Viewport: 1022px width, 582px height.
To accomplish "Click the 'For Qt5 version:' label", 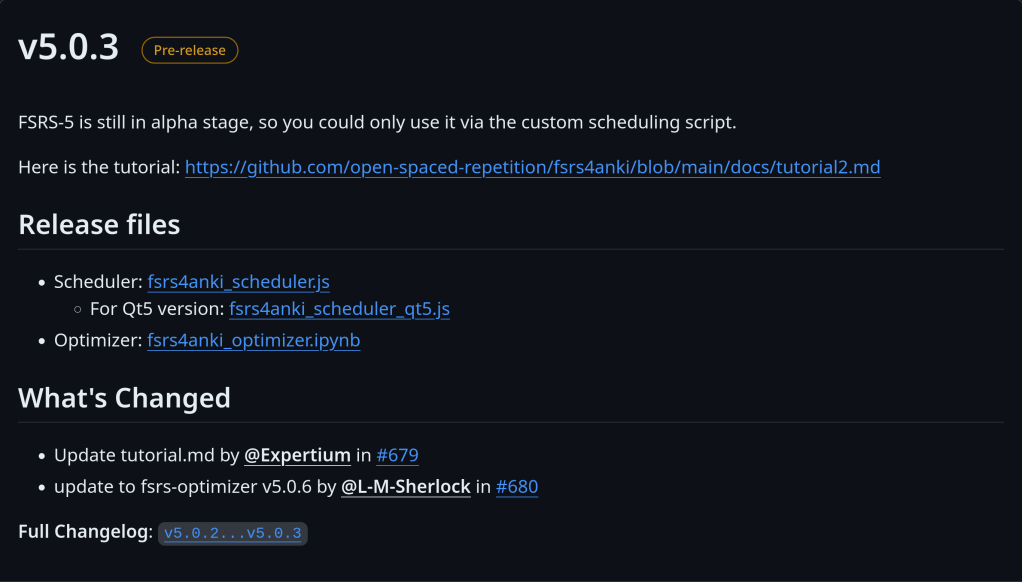I will (156, 309).
